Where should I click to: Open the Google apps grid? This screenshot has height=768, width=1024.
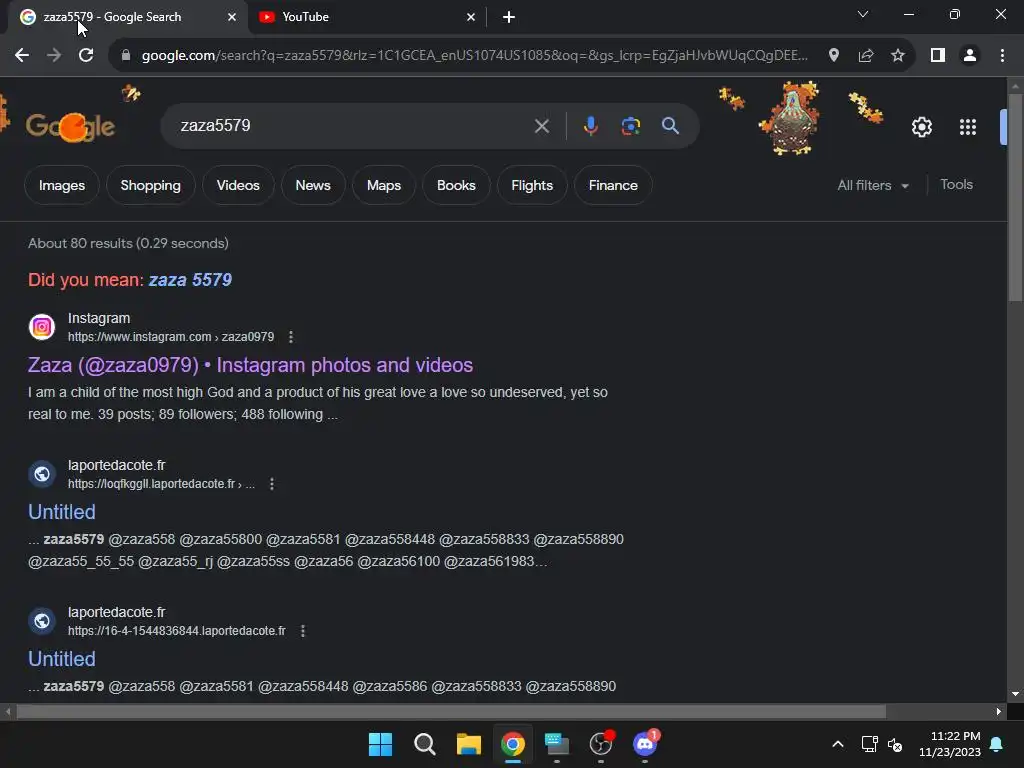968,127
